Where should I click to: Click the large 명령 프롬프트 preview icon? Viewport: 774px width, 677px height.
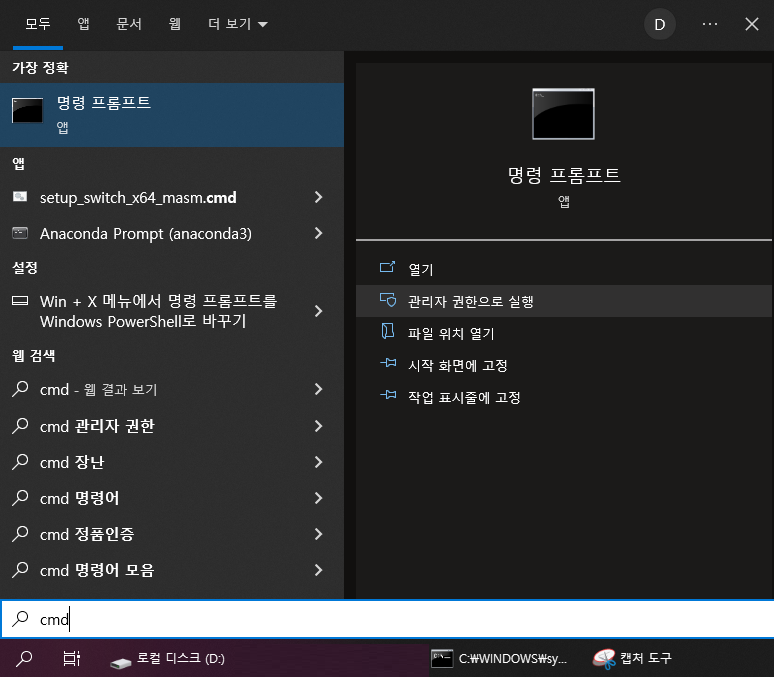coord(563,114)
